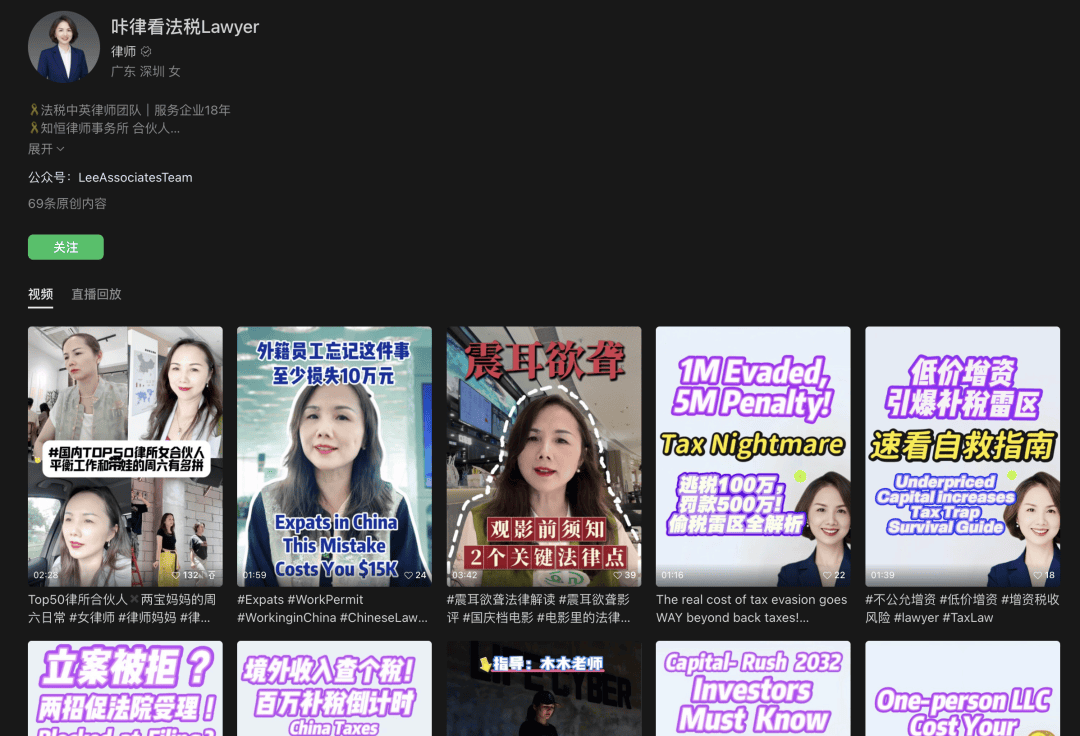Open the 直播回放 tab
This screenshot has height=736, width=1080.
[96, 294]
